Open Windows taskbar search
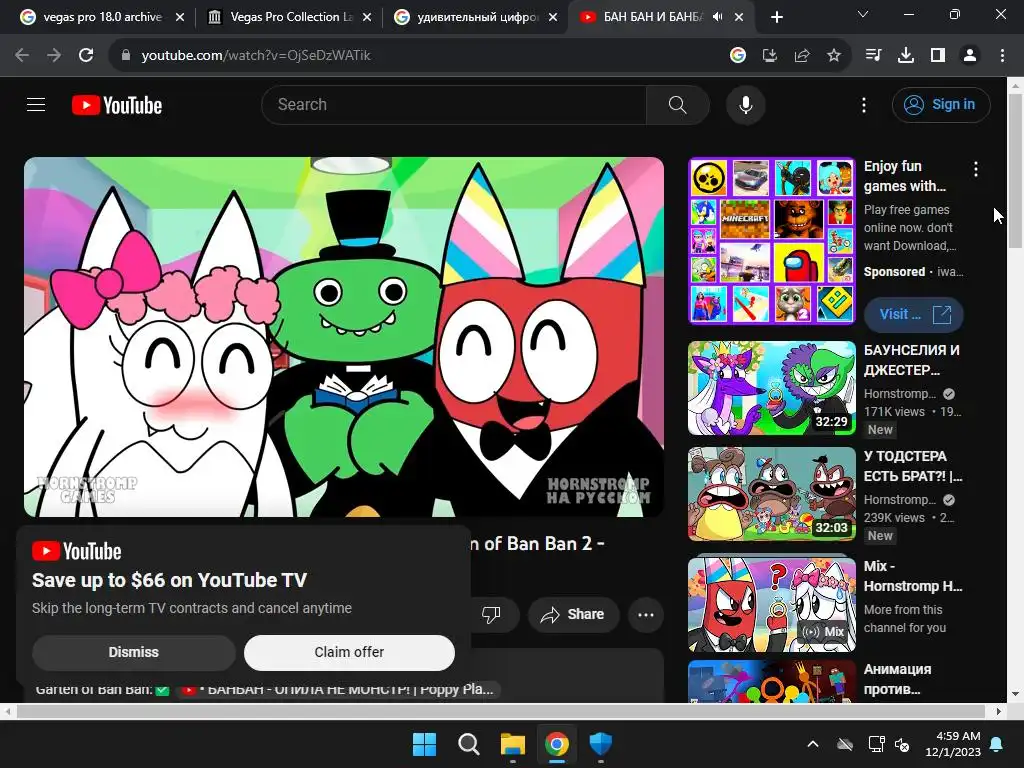This screenshot has width=1024, height=768. coord(468,744)
